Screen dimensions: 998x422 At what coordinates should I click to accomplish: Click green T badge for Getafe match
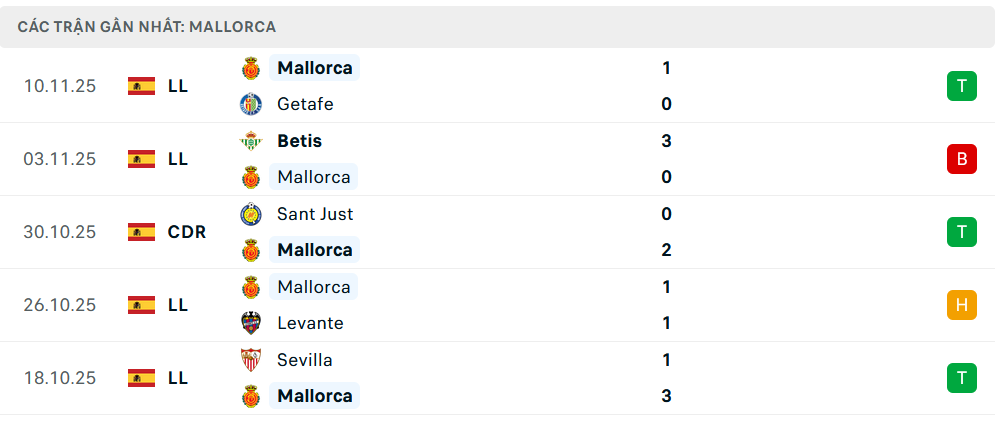click(961, 86)
